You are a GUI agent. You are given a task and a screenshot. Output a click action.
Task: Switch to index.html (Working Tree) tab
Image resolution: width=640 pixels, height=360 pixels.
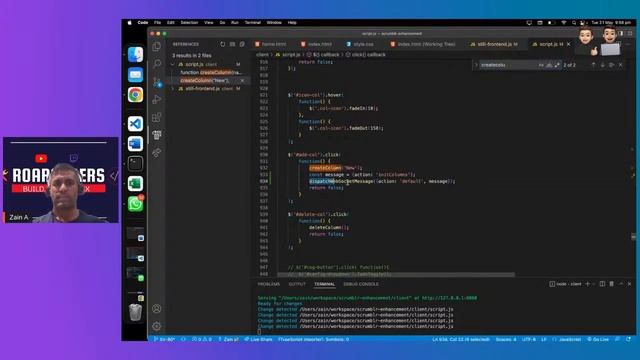coord(423,44)
